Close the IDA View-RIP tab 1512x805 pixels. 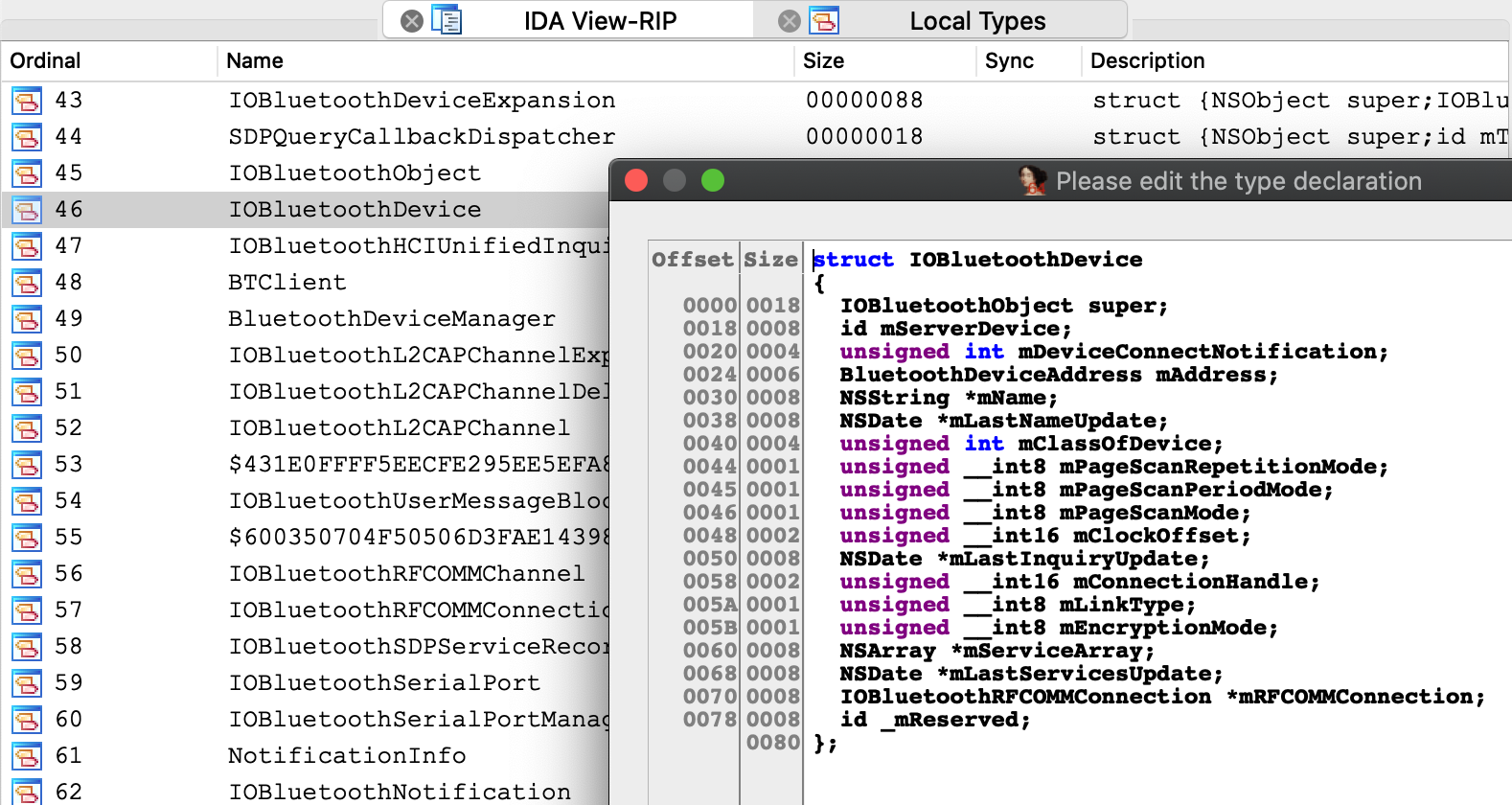412,21
